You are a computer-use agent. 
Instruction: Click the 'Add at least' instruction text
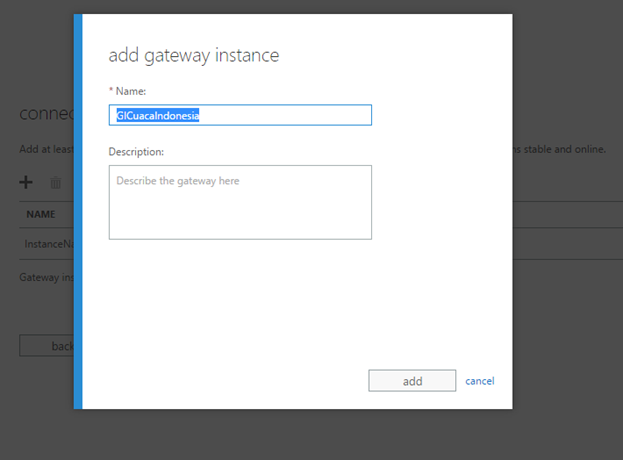46,149
